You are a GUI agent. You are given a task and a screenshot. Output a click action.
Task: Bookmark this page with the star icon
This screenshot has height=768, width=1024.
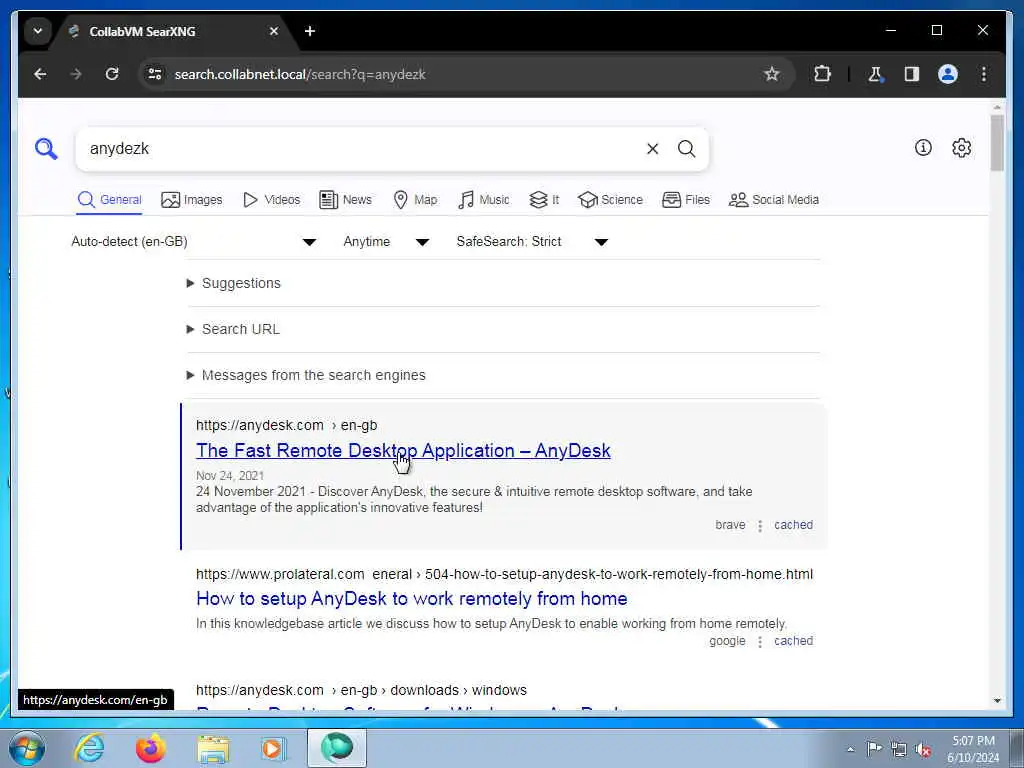772,74
